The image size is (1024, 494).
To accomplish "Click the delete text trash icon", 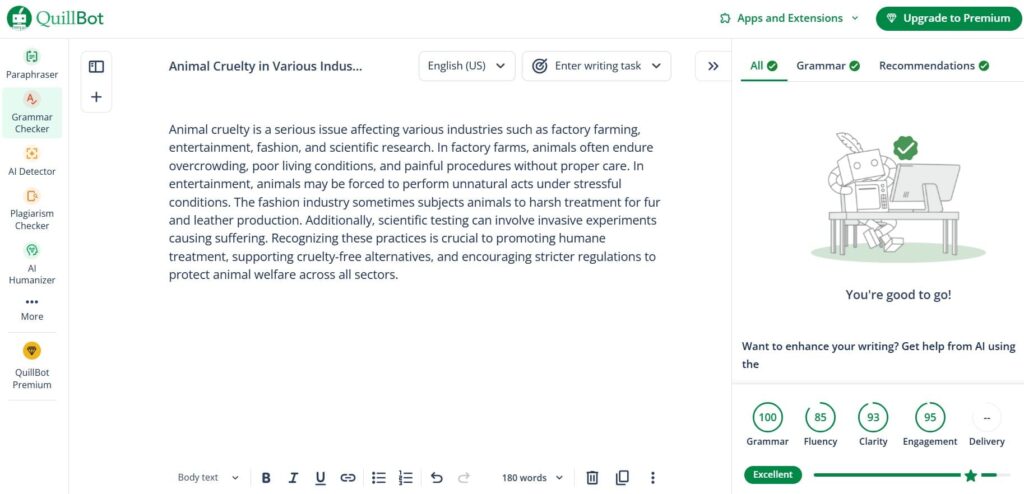I will 592,478.
